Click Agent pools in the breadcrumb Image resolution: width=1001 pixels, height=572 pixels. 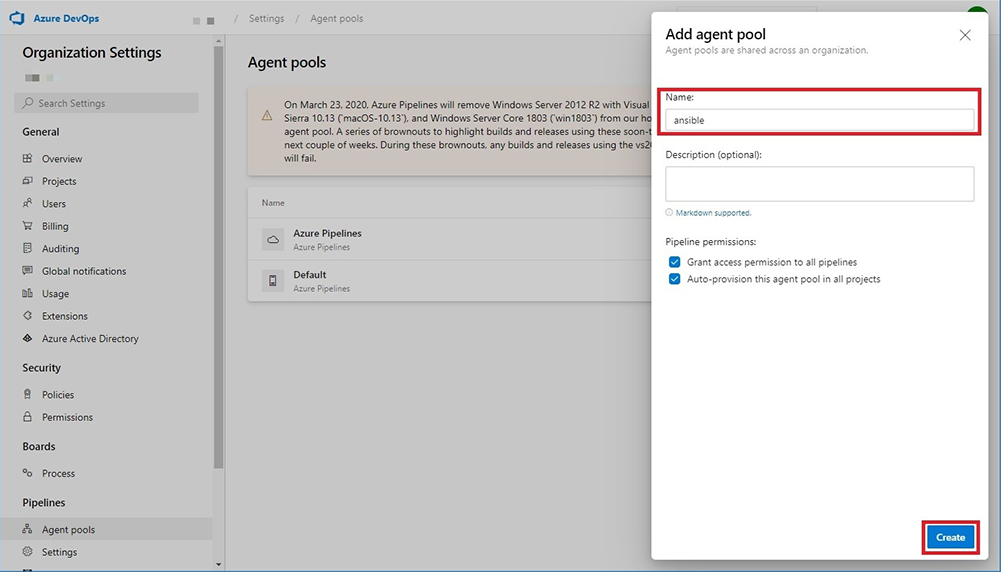click(x=336, y=19)
